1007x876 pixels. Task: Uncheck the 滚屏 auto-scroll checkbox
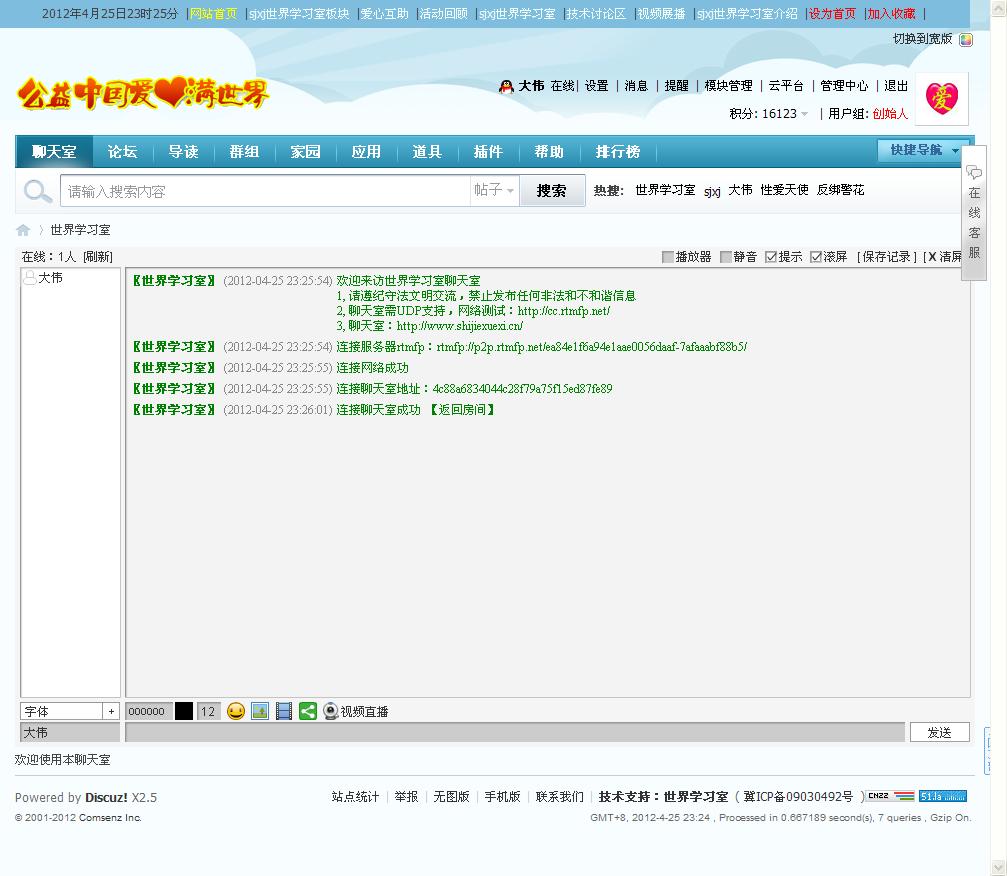tap(816, 257)
